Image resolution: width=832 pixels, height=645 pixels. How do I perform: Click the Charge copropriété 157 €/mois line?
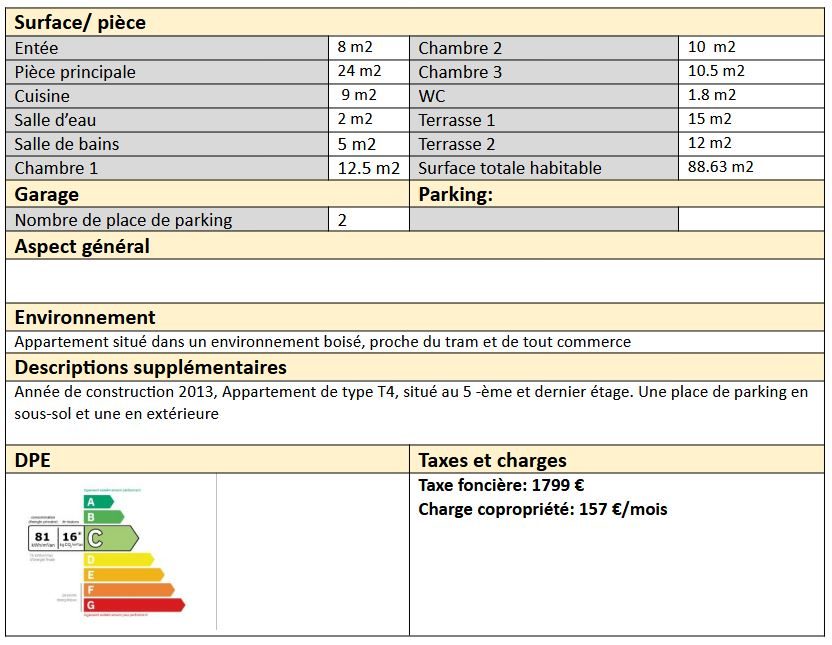543,509
